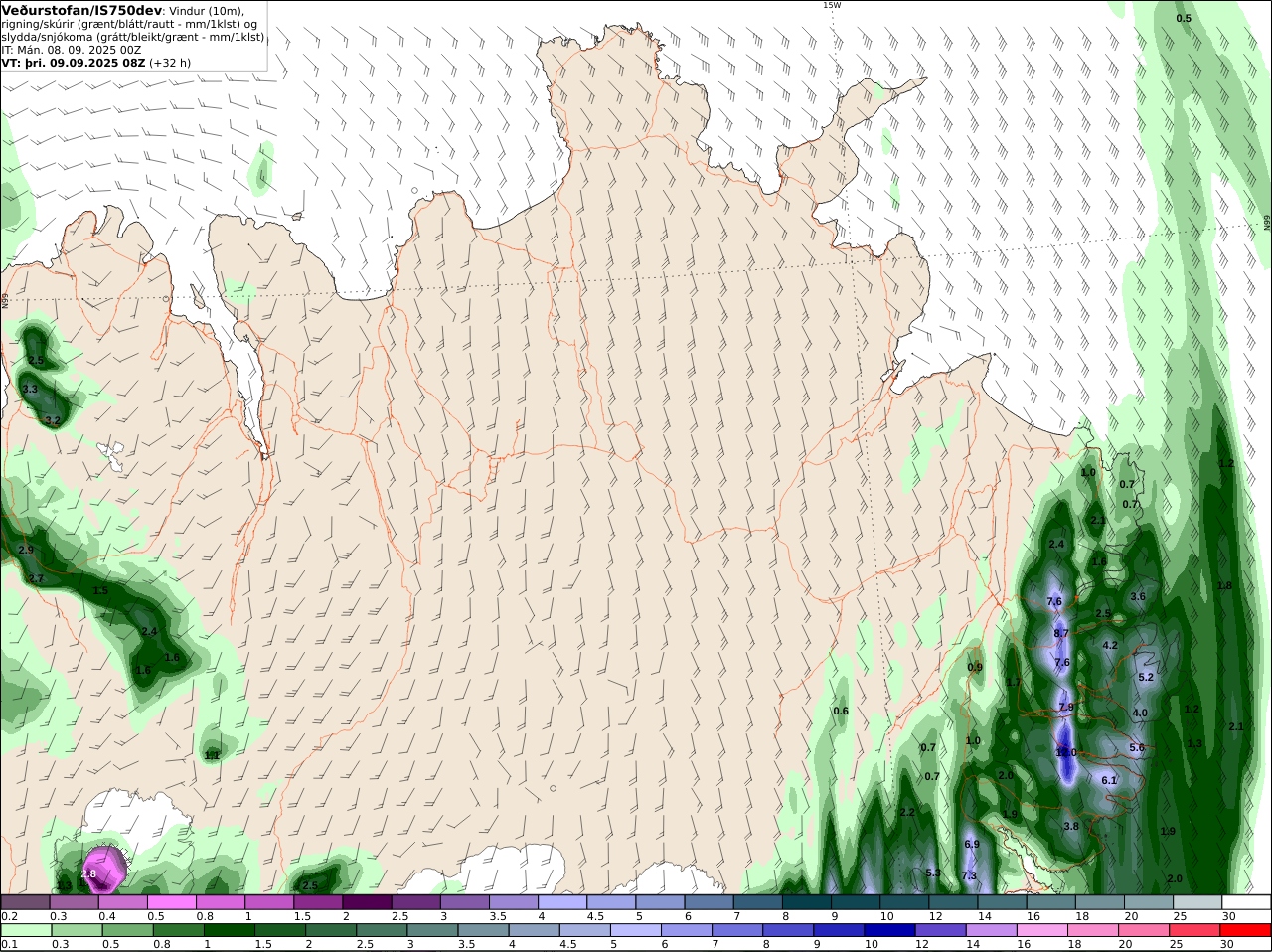This screenshot has width=1272, height=952.
Task: Click the 0.6 precipitation value on map
Action: point(841,711)
